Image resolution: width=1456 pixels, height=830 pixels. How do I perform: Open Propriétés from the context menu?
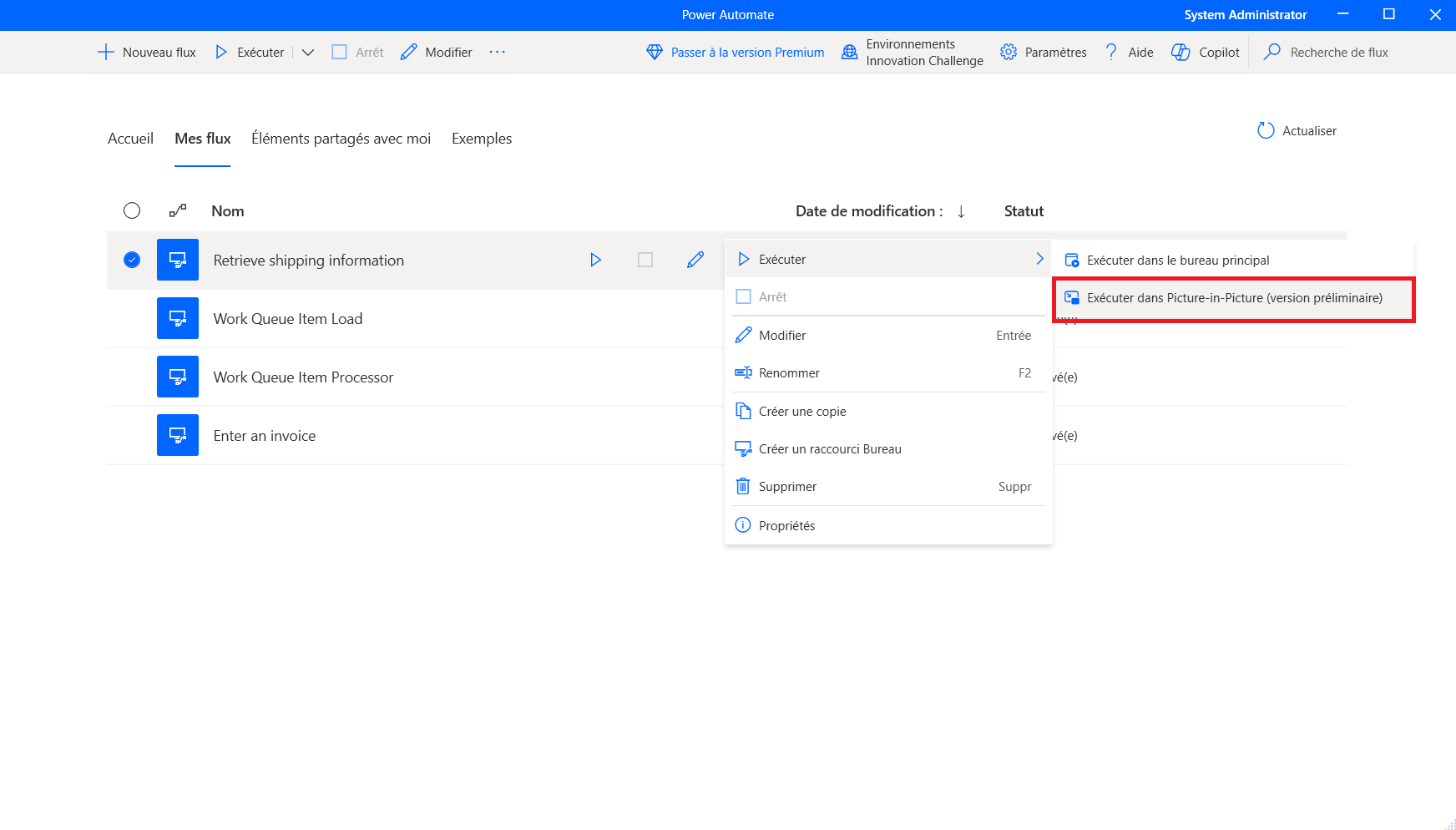coord(888,525)
